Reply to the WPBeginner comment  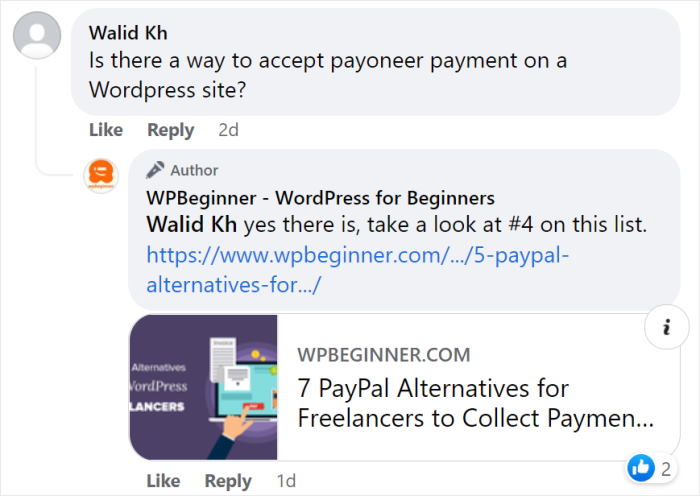tap(228, 481)
